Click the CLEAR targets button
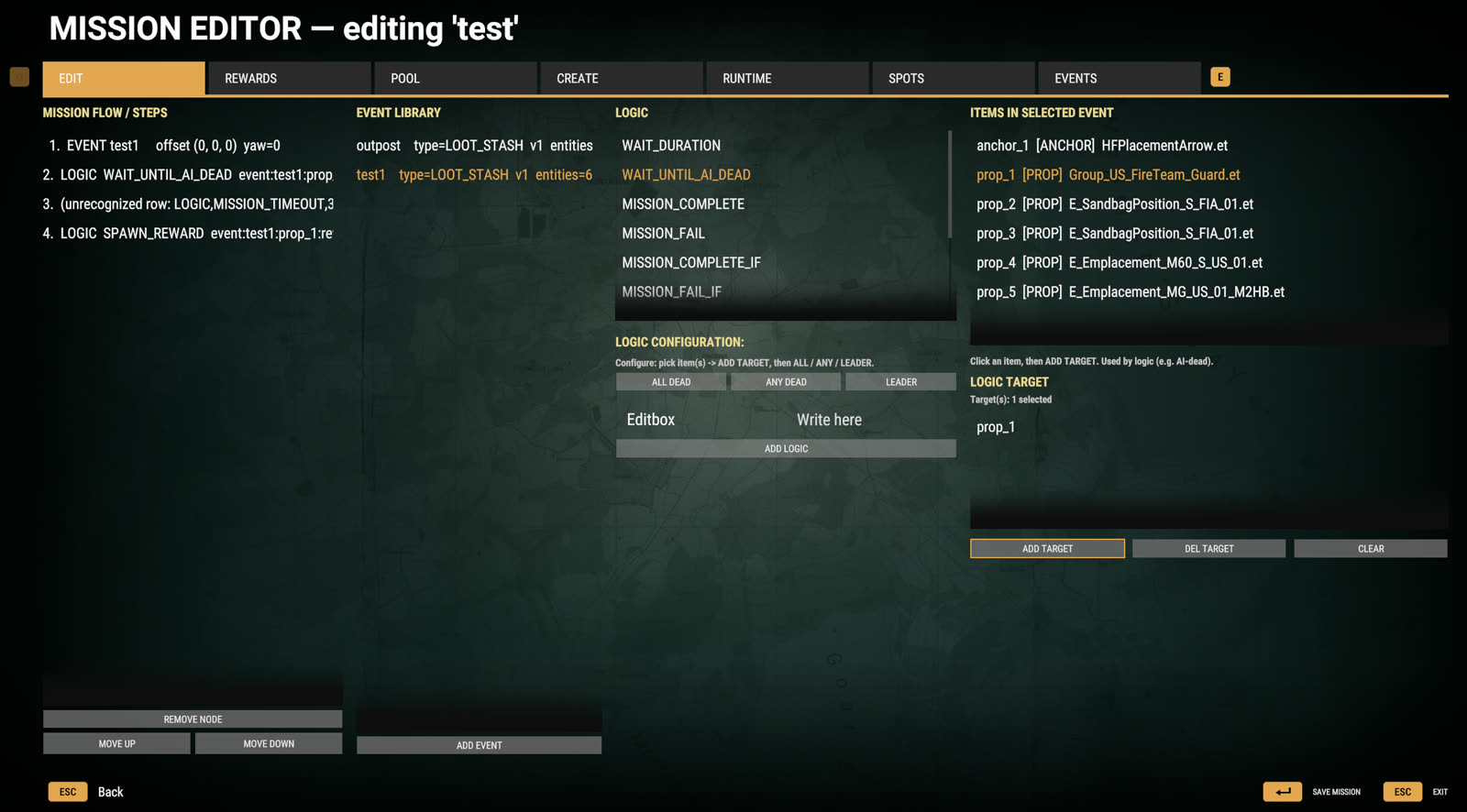This screenshot has height=812, width=1467. tap(1371, 548)
